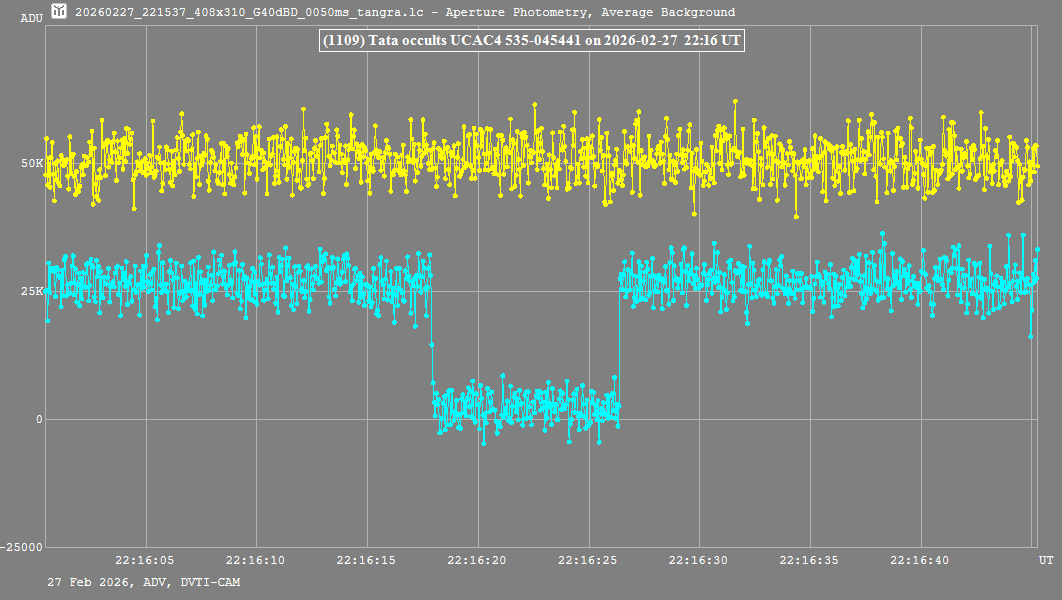
Task: Select the 22:16:35 time axis tick
Action: click(x=809, y=561)
